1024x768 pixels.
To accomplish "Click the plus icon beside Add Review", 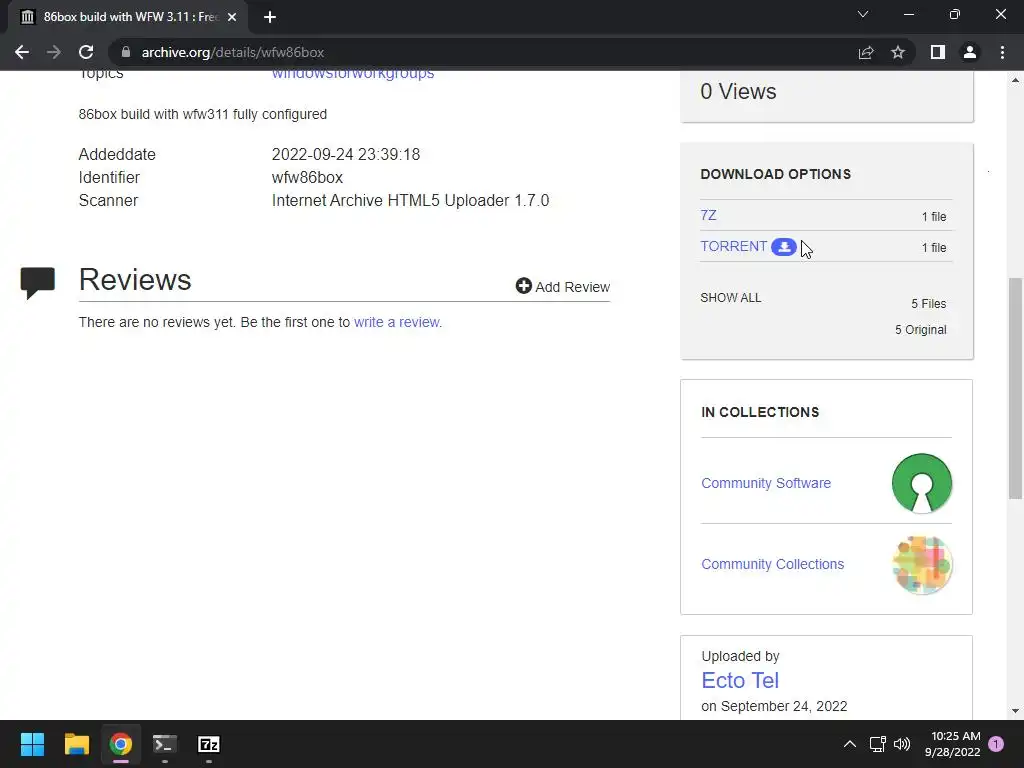I will (x=523, y=286).
